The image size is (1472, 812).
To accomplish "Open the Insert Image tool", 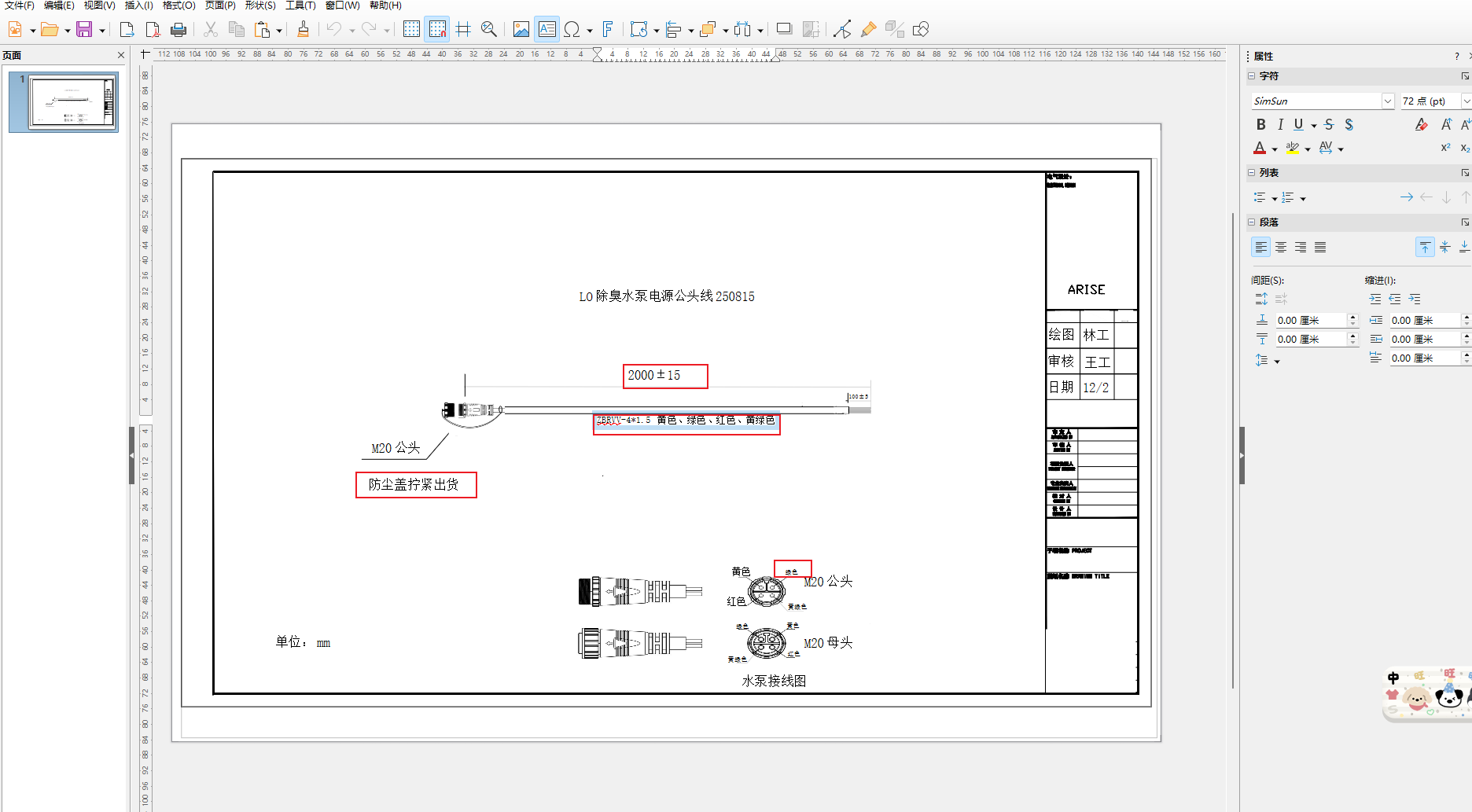I will tap(521, 29).
